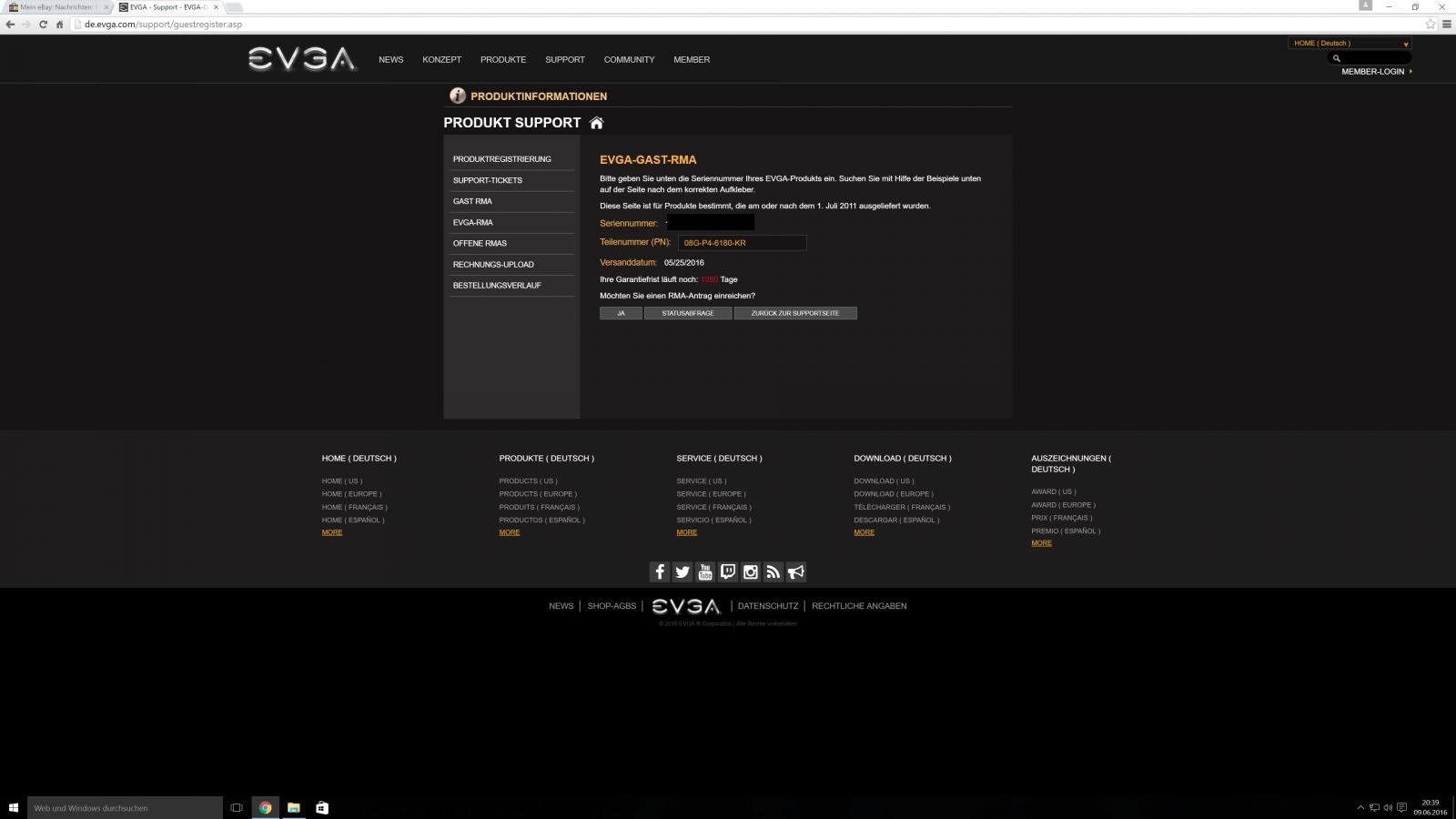Click the JA button
Viewport: 1456px width, 819px height.
click(621, 313)
